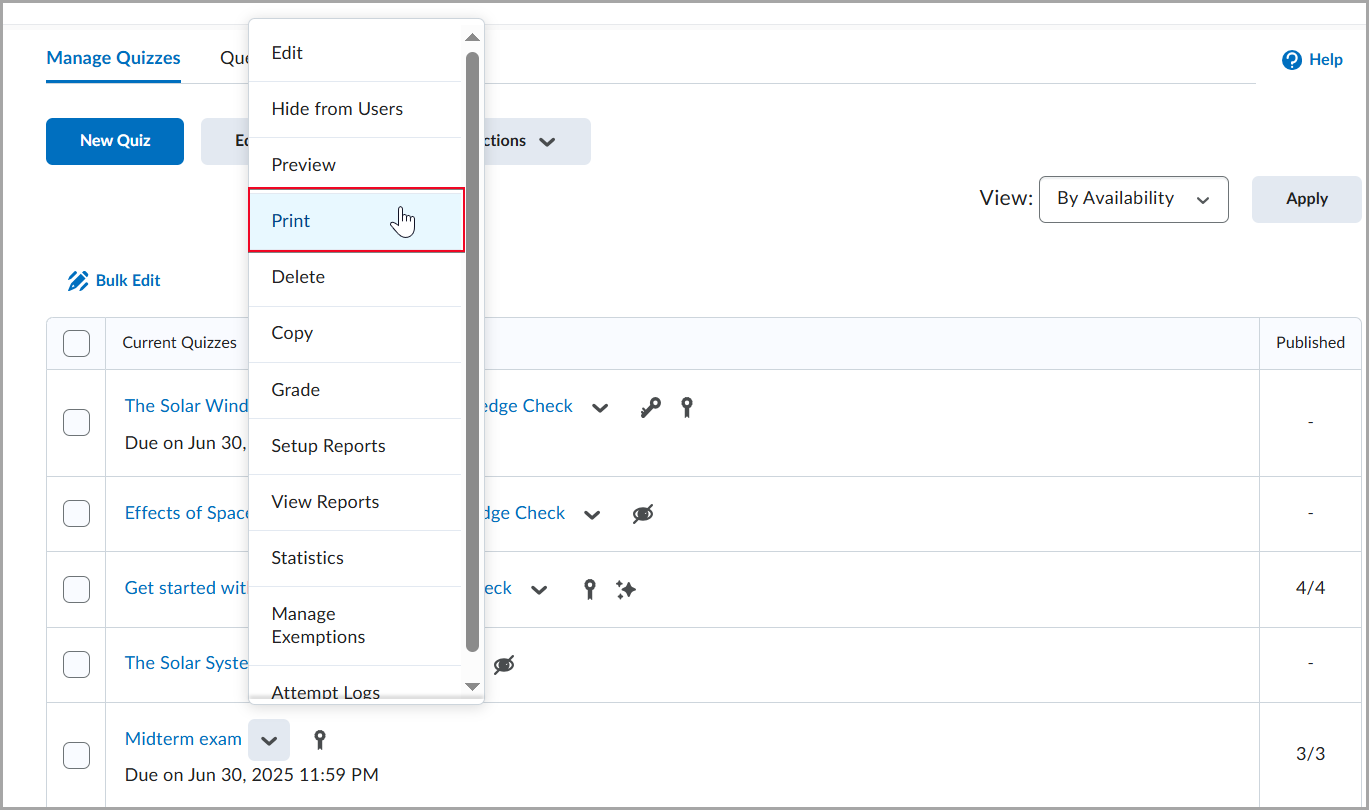Click the hidden-eye icon on The Solar System quiz
The width and height of the screenshot is (1369, 810).
pos(504,663)
